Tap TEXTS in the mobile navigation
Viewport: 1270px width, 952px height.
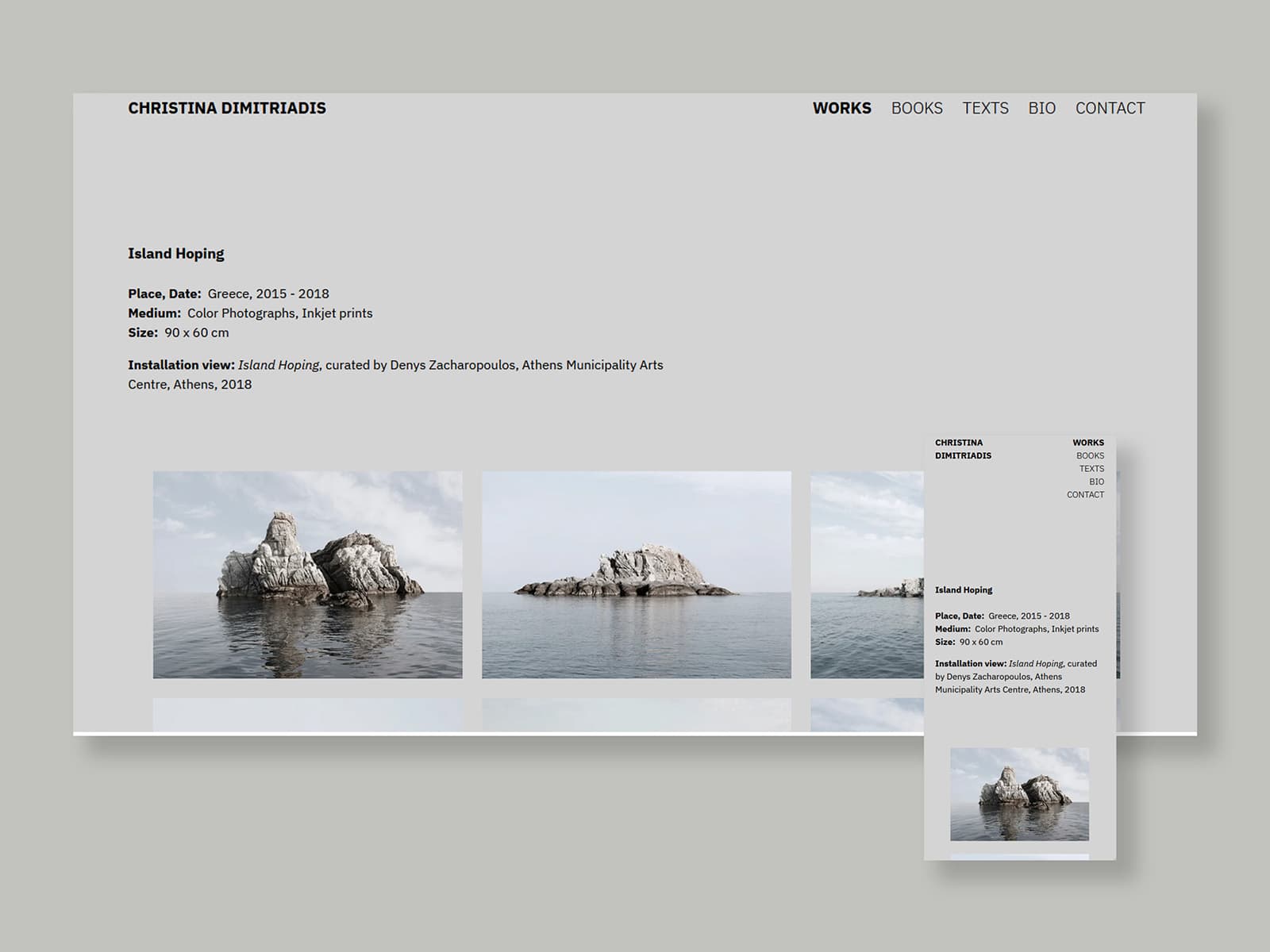point(1091,468)
